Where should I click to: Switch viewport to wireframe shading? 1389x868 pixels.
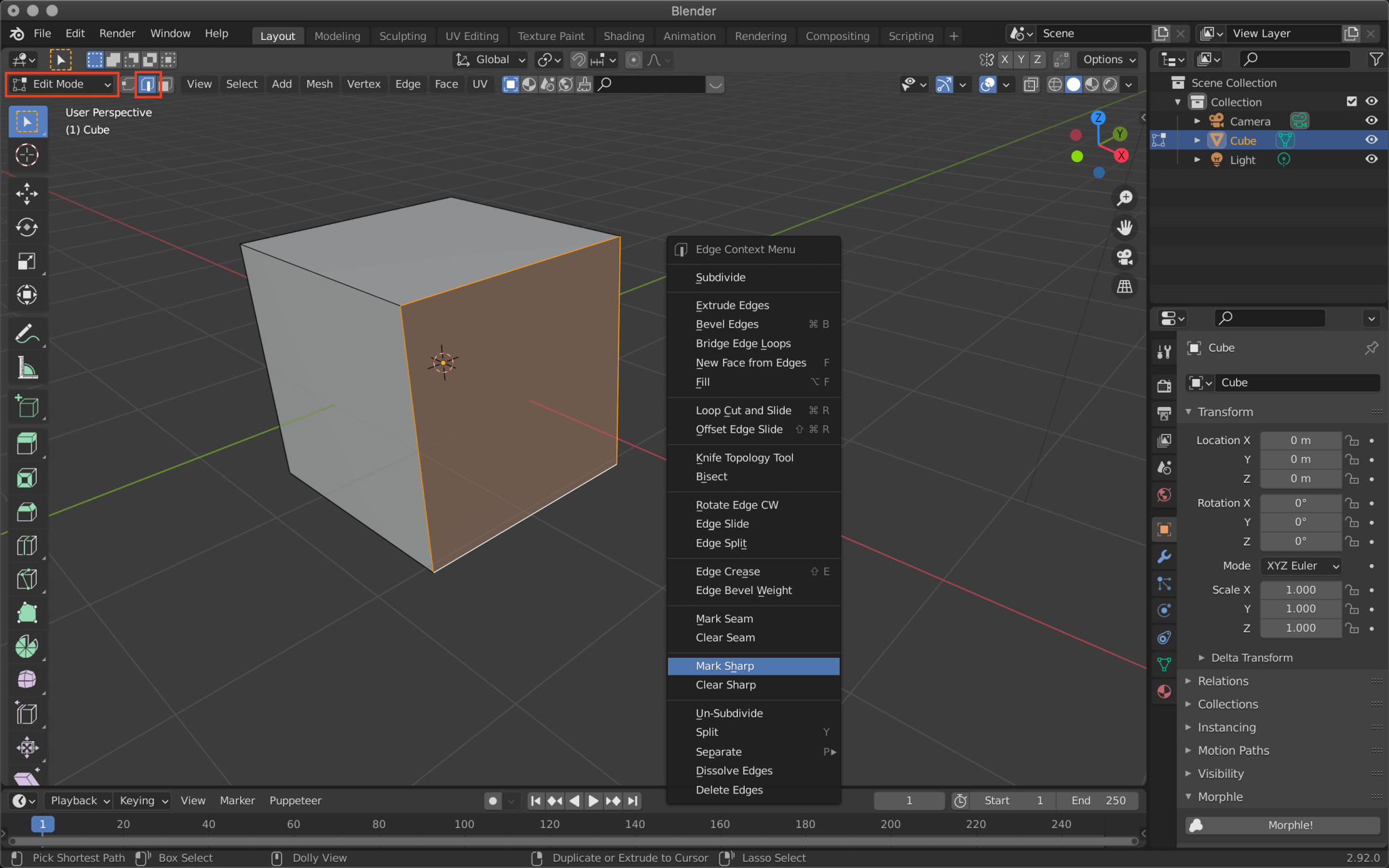(1055, 84)
